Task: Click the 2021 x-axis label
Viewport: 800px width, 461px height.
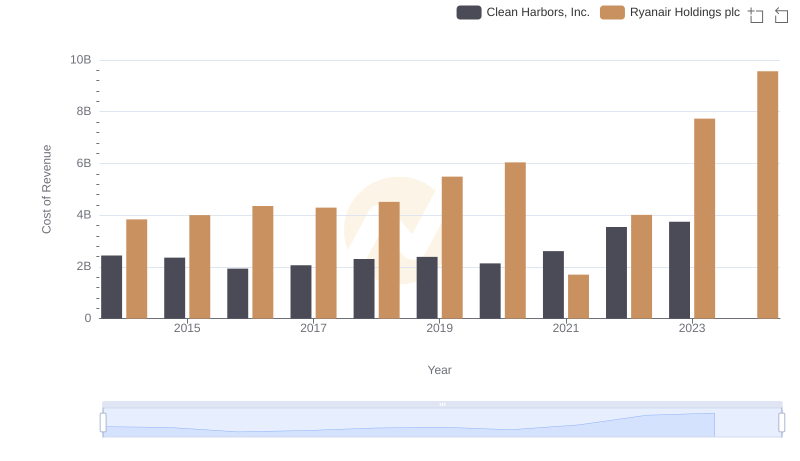Action: (x=566, y=328)
